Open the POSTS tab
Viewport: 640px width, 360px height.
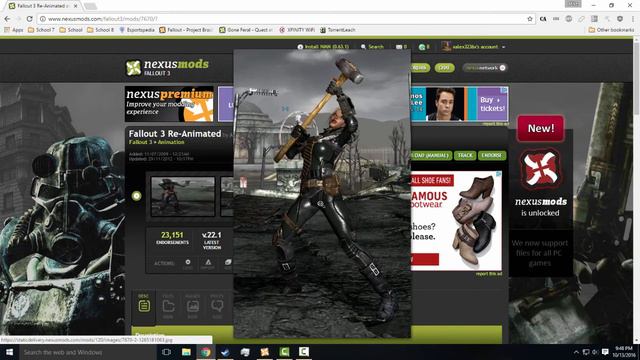[217, 306]
